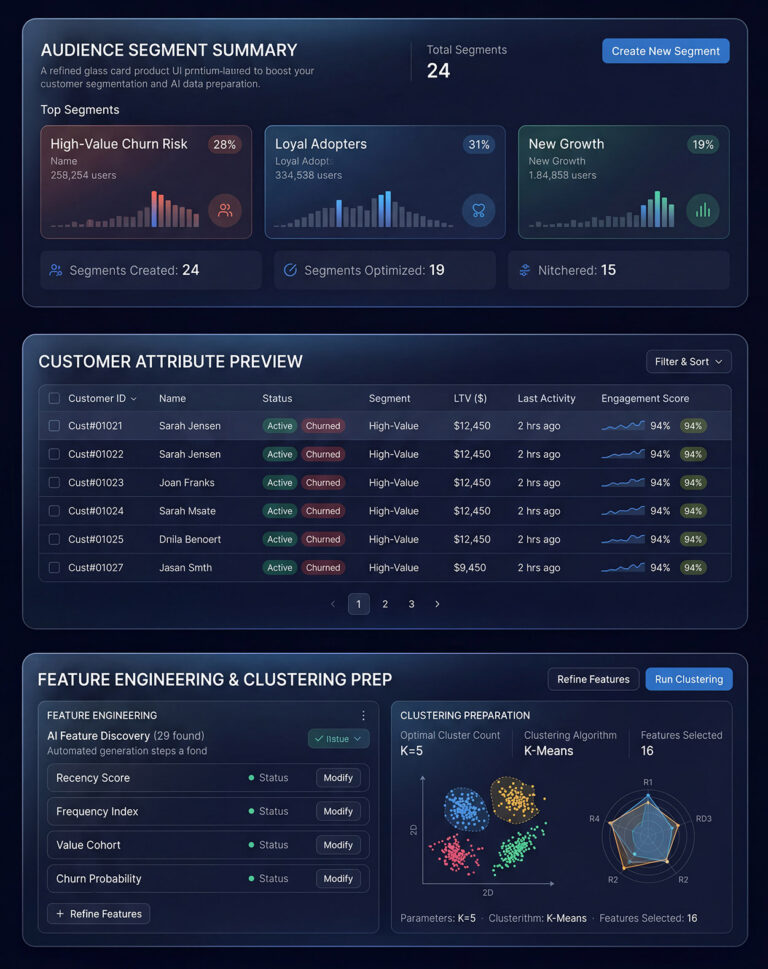The width and height of the screenshot is (768, 969).
Task: Click the people icon beside Segments Created
Action: (56, 270)
